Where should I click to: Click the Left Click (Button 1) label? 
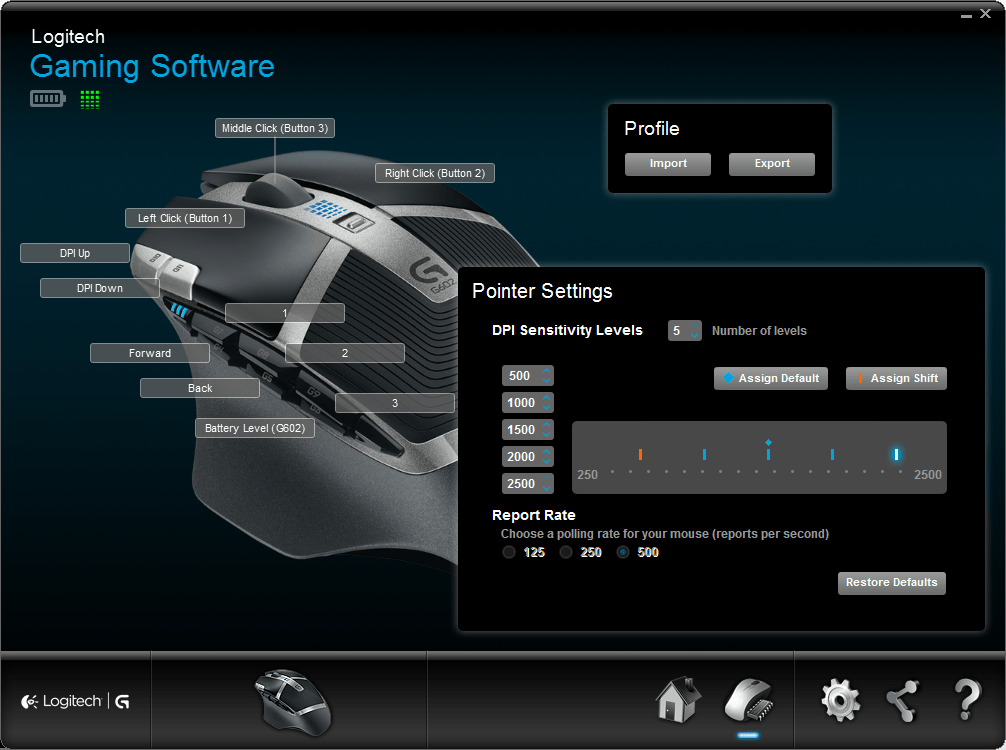tap(185, 218)
